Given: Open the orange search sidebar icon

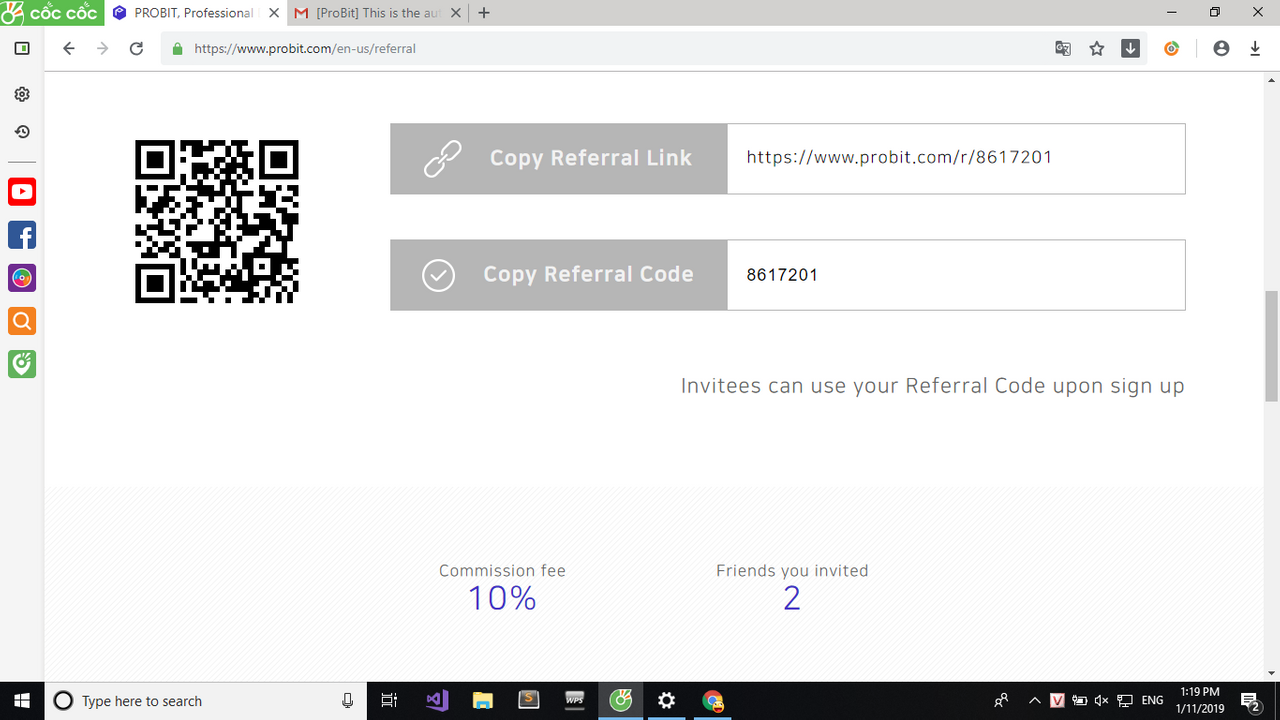Looking at the screenshot, I should 22,321.
